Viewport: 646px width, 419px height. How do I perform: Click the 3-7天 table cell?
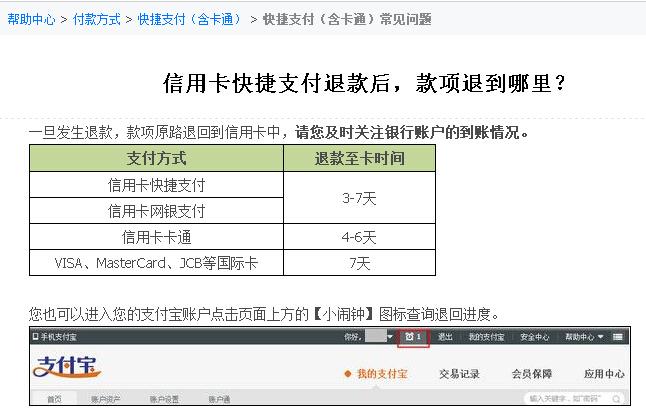[x=360, y=198]
